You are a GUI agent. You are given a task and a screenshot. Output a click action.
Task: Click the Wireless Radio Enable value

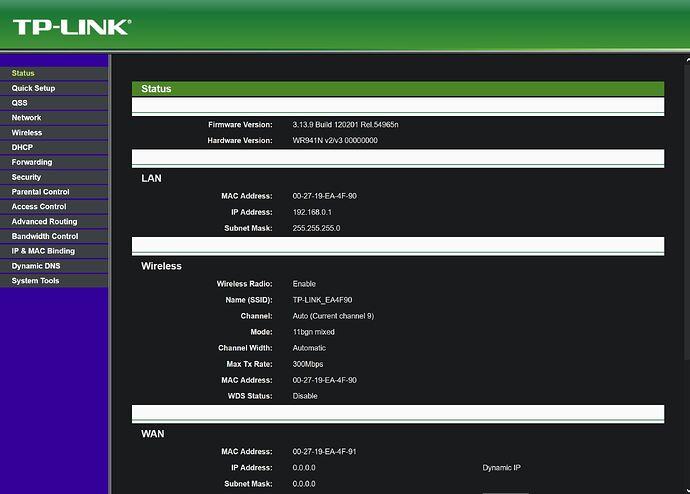tap(304, 284)
